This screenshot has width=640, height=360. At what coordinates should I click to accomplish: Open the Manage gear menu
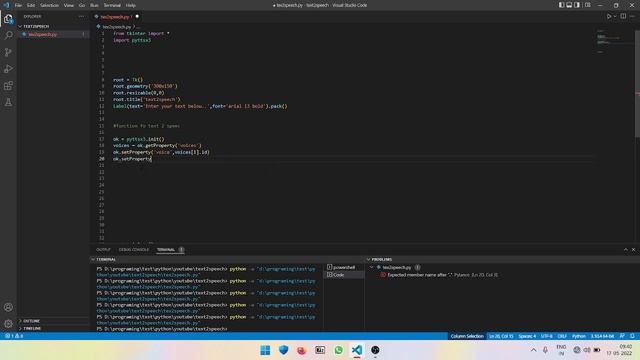point(8,324)
